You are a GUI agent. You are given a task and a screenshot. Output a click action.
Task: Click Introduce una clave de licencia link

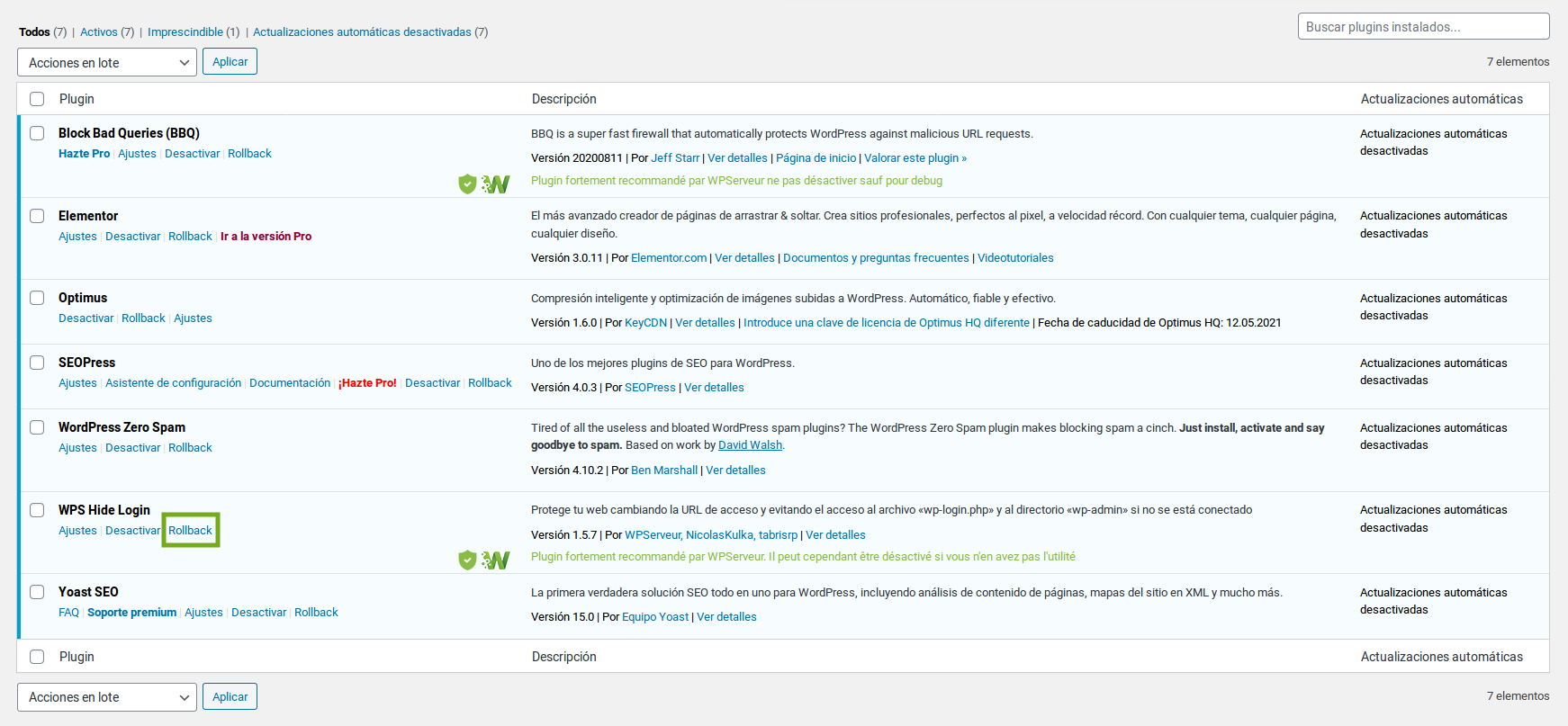click(887, 323)
